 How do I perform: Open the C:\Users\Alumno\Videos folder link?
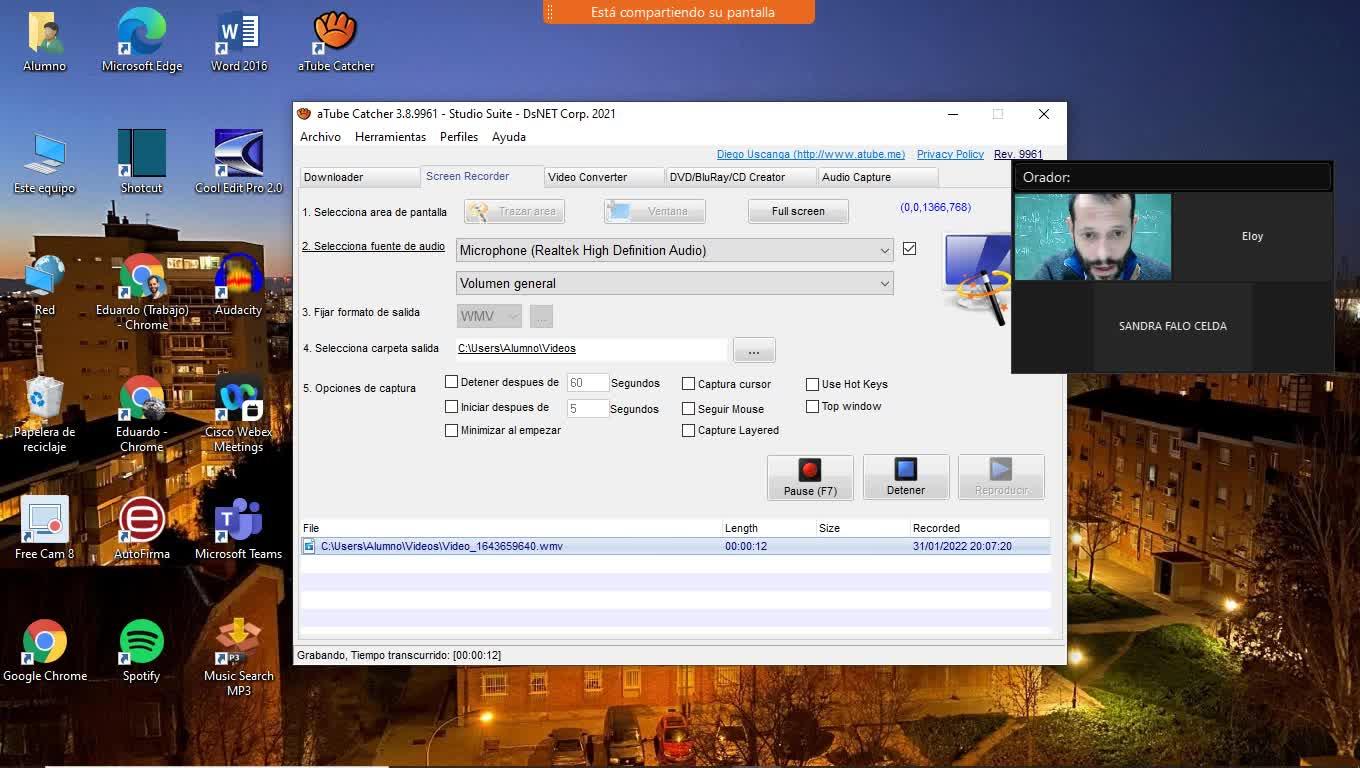[517, 348]
